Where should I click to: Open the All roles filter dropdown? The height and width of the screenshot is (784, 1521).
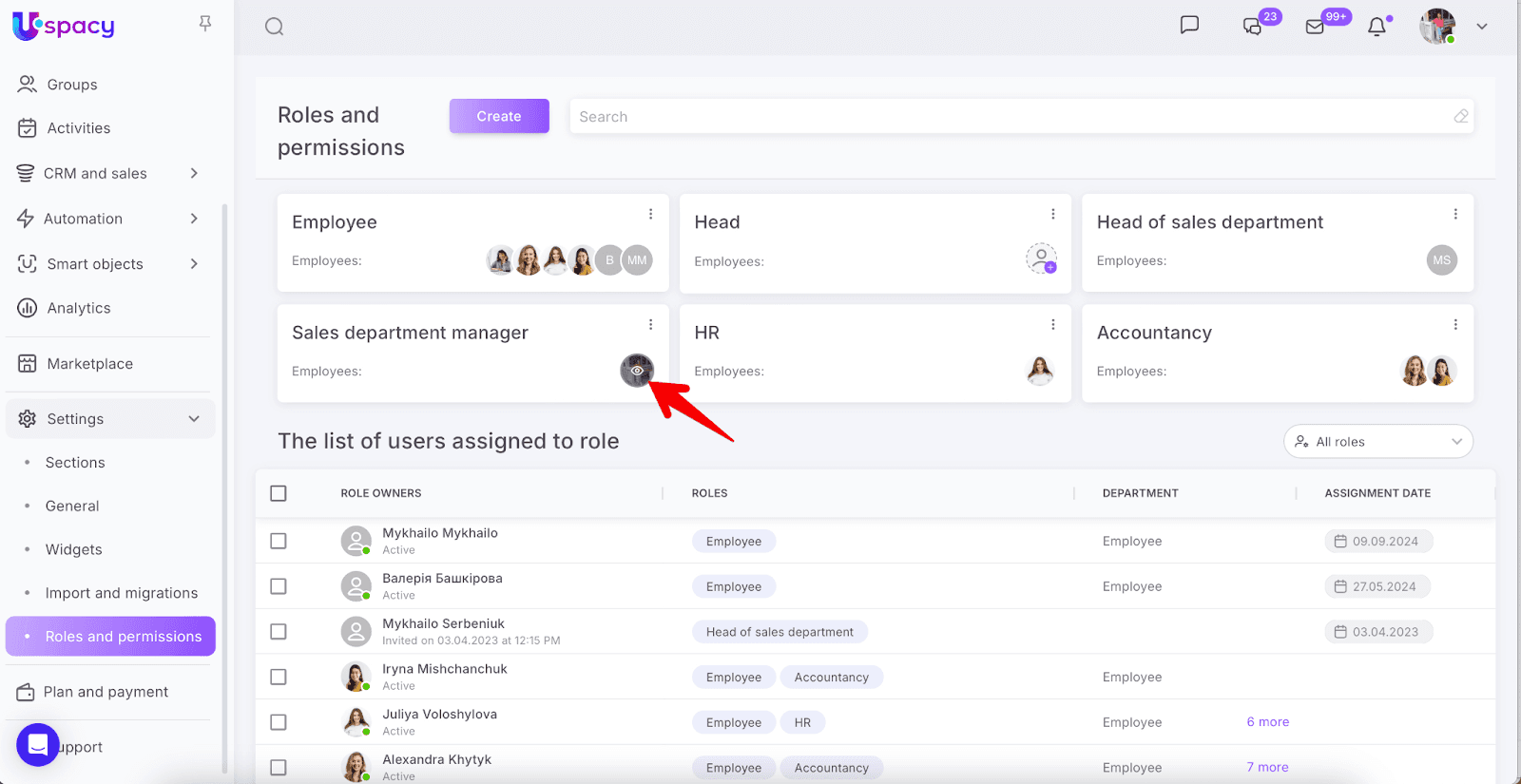[1377, 442]
